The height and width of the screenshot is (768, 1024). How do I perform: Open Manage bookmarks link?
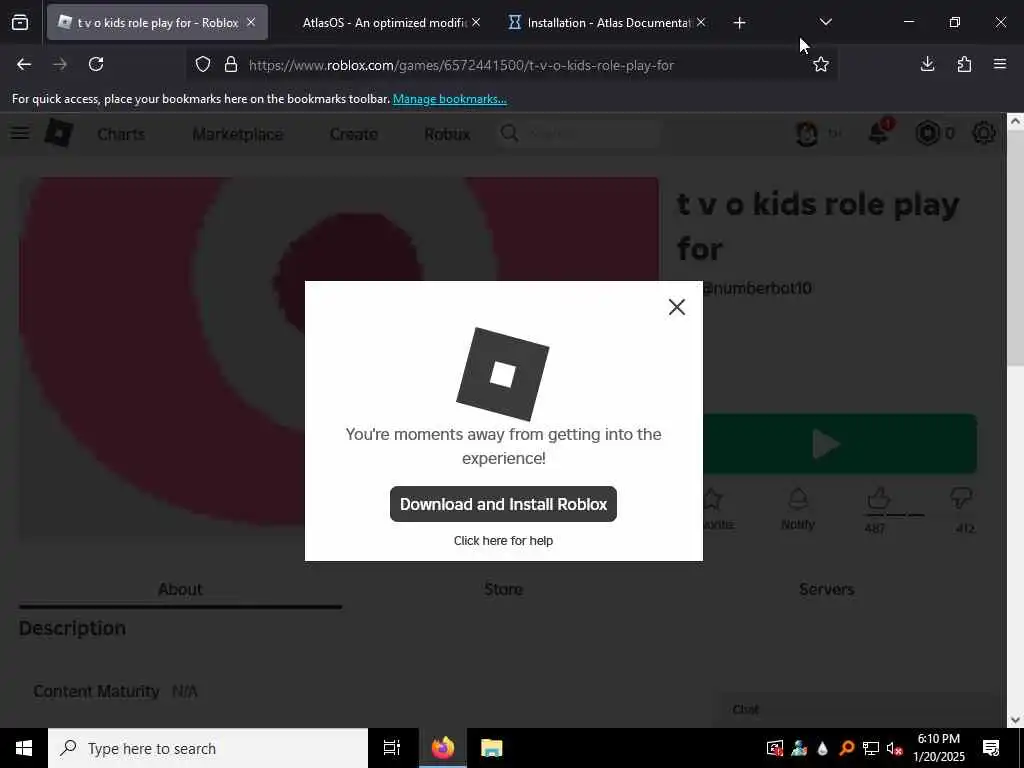click(x=449, y=99)
